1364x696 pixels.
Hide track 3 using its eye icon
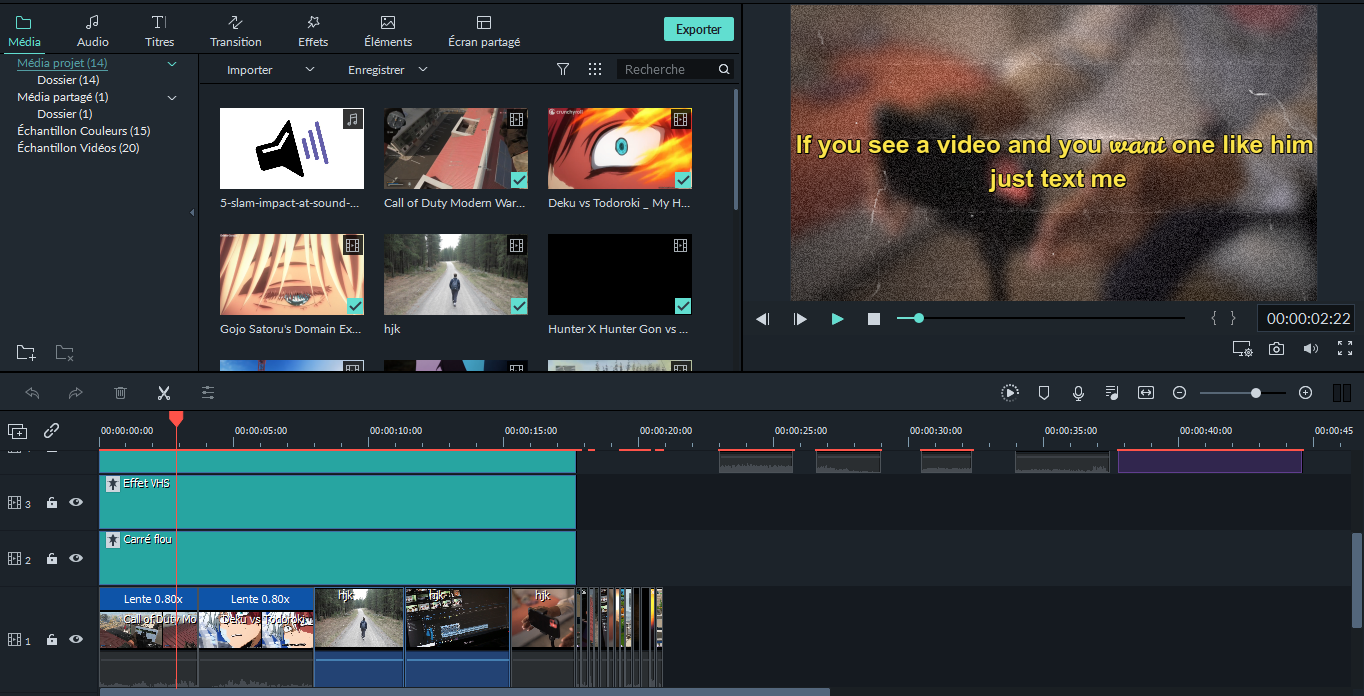point(76,503)
